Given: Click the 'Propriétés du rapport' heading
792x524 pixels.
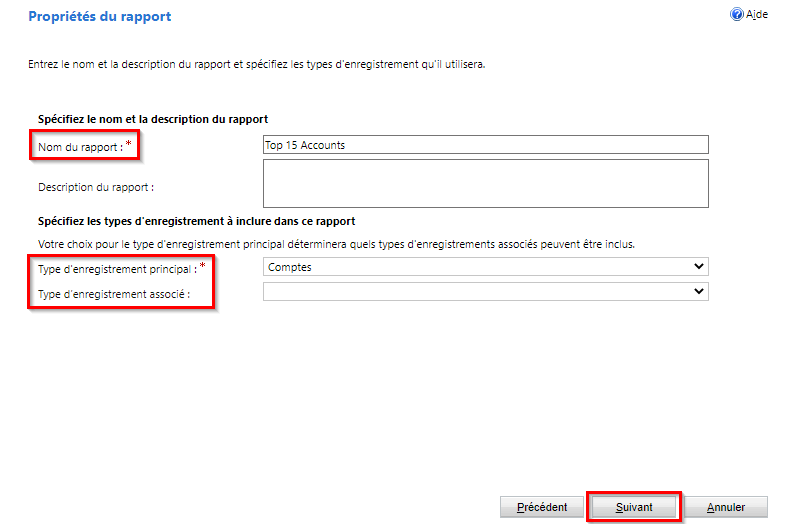Looking at the screenshot, I should 100,17.
